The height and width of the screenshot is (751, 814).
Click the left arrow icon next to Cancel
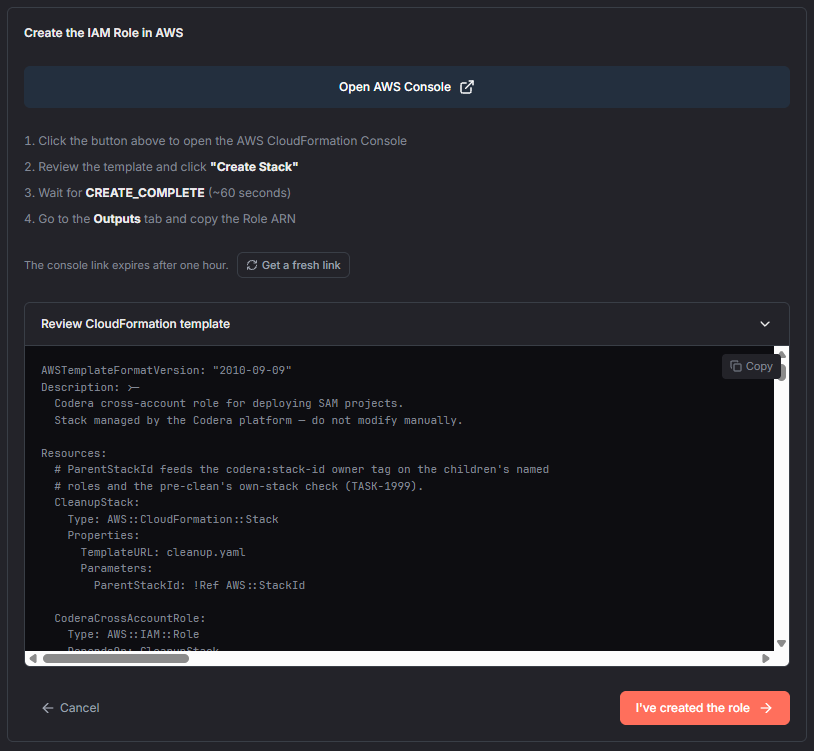coord(48,708)
